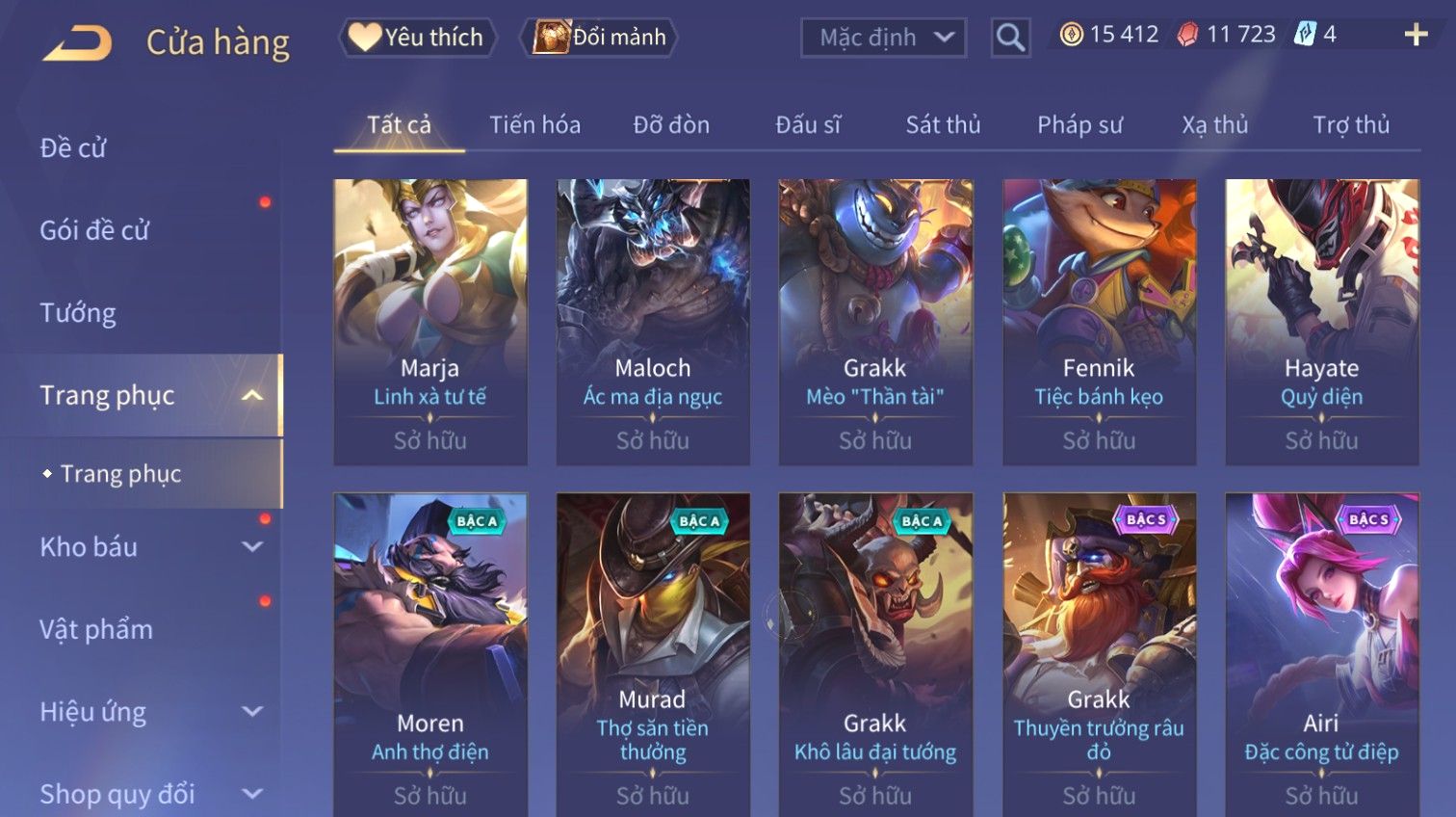
Task: Switch to the Pháp sư tab
Action: 1079,125
